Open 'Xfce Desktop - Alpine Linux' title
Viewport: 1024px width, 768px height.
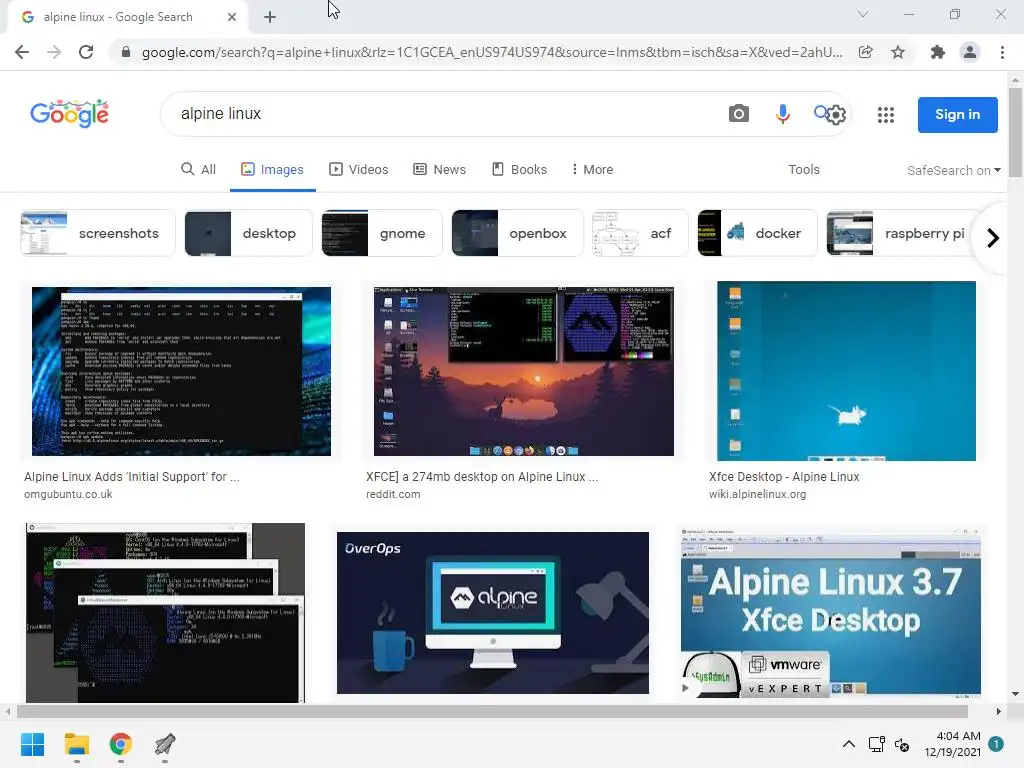(784, 477)
